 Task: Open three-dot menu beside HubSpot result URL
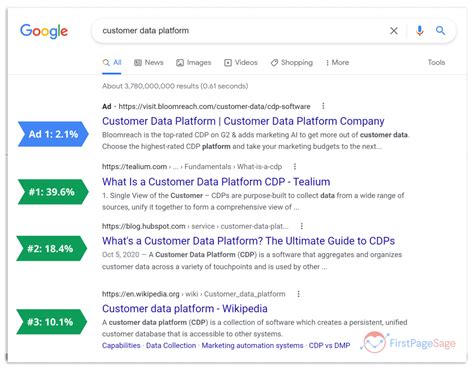[302, 226]
